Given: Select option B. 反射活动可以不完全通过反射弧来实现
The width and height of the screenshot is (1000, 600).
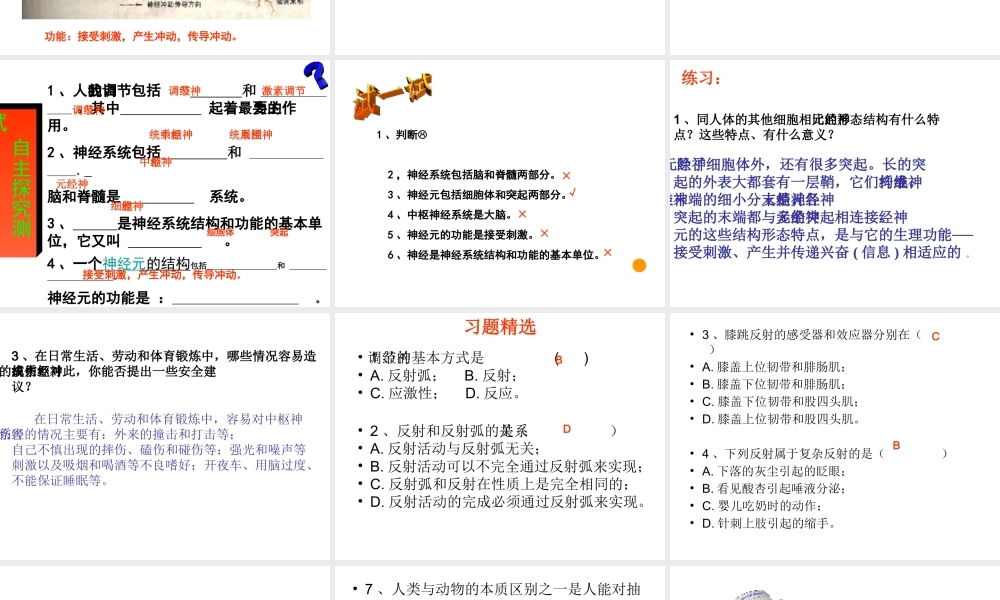Looking at the screenshot, I should (x=507, y=467).
